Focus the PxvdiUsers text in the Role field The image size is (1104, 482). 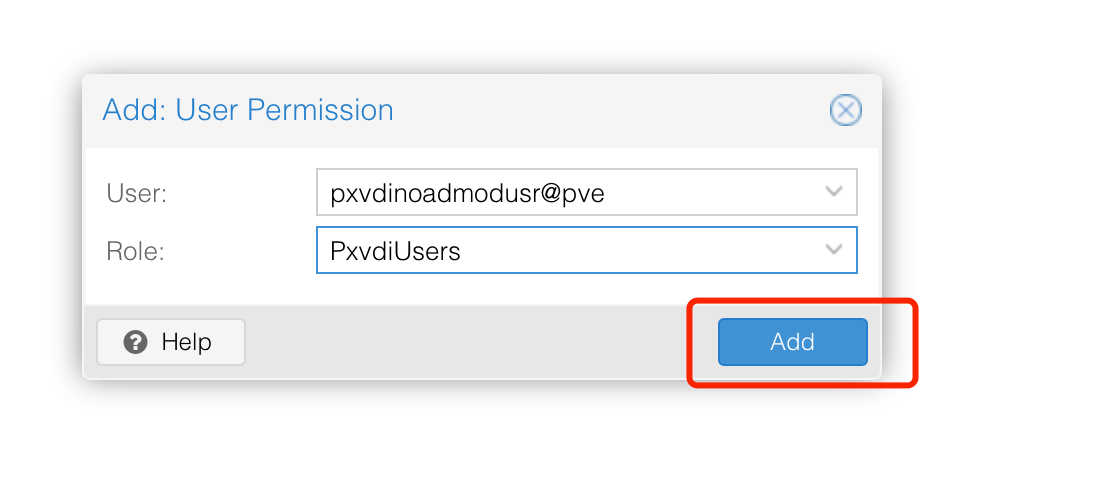(x=395, y=250)
